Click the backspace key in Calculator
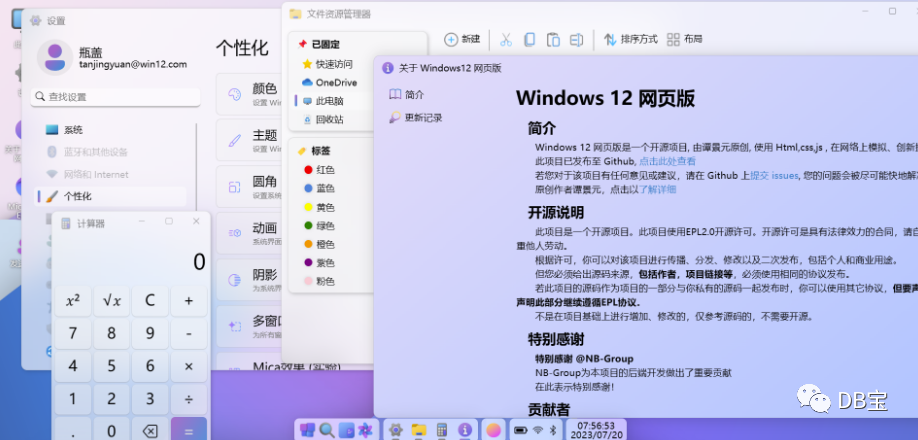This screenshot has height=440, width=918. tap(150, 430)
